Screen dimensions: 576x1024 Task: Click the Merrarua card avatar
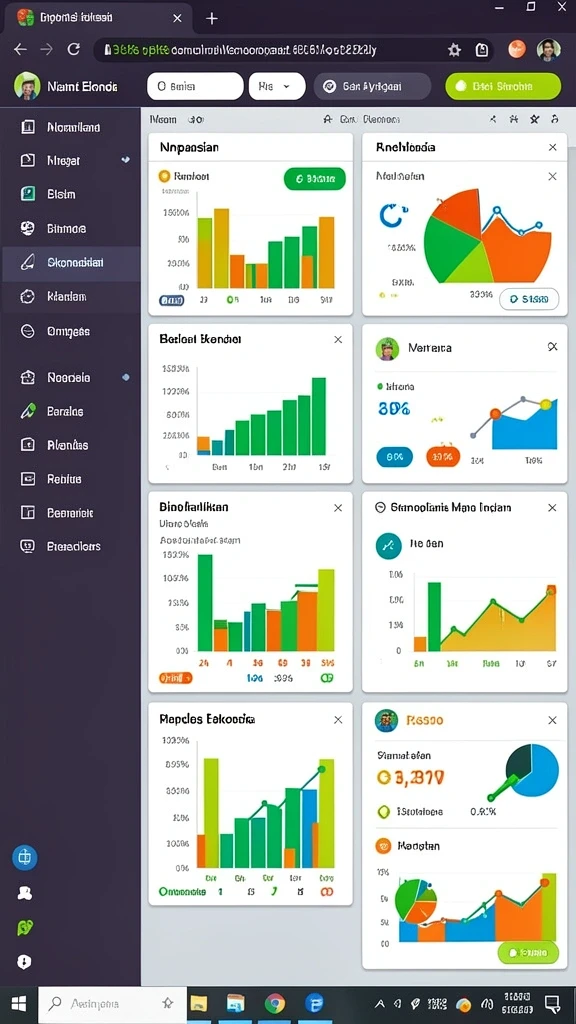point(387,349)
